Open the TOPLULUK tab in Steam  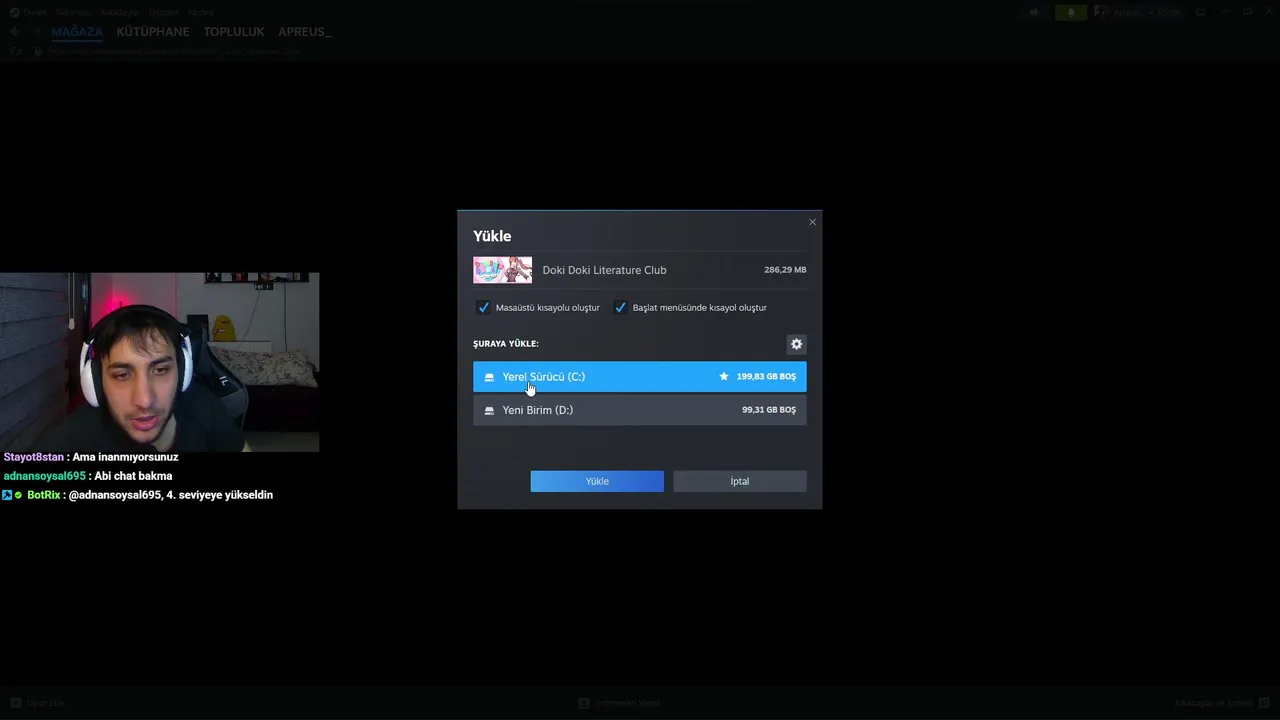click(x=234, y=32)
